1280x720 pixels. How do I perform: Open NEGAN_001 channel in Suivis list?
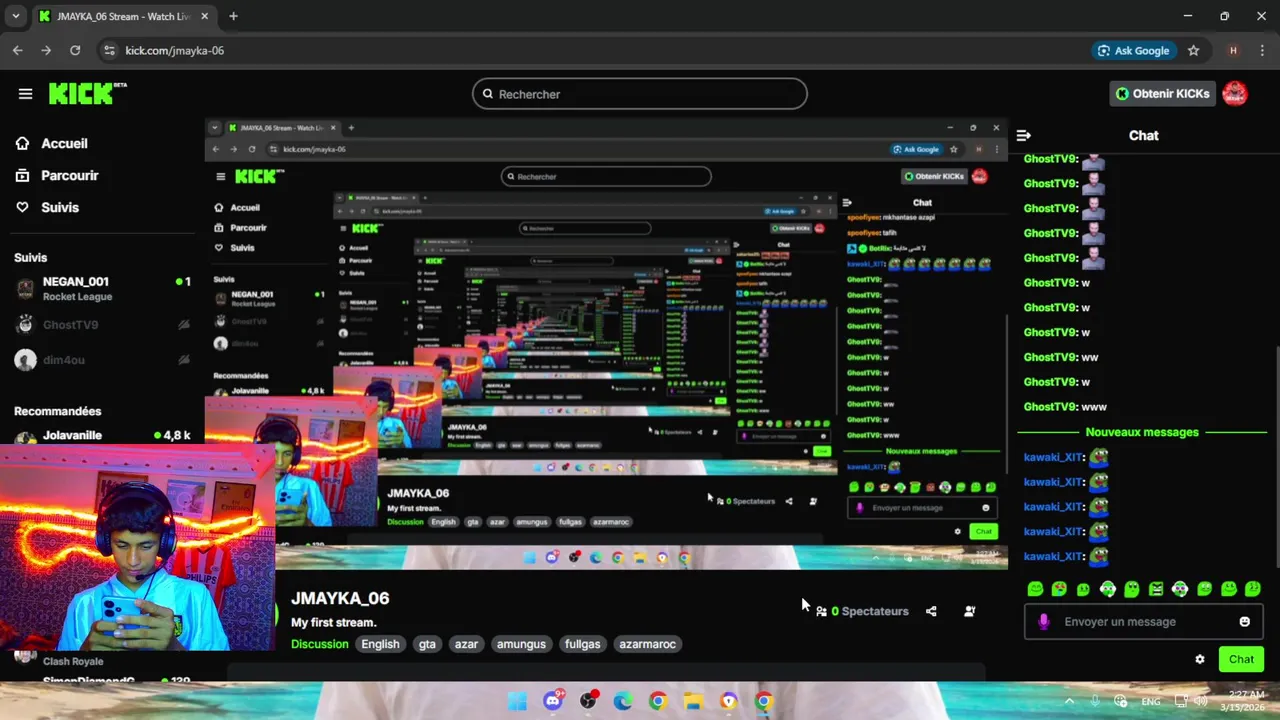[102, 289]
